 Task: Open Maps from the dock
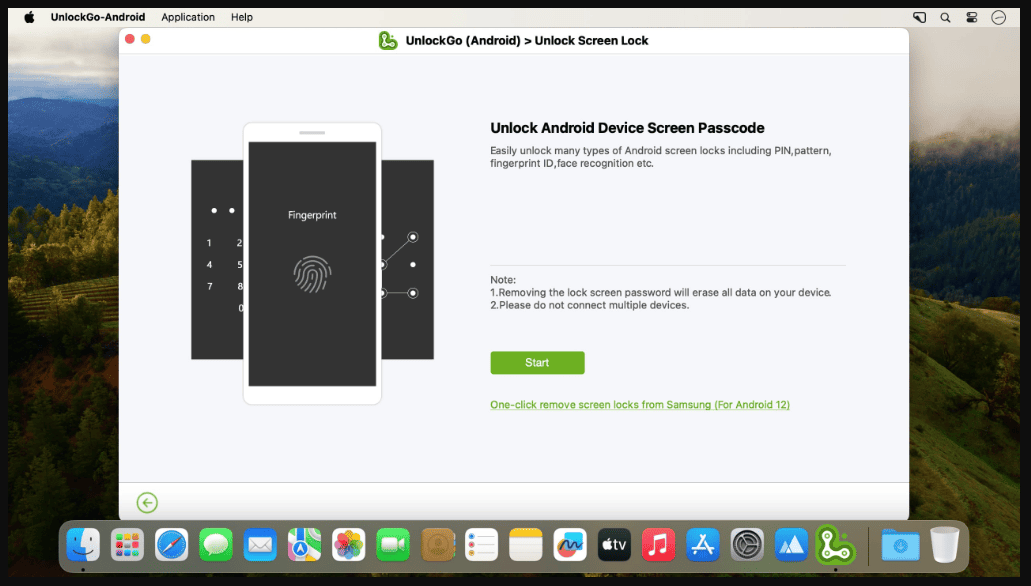(x=304, y=545)
